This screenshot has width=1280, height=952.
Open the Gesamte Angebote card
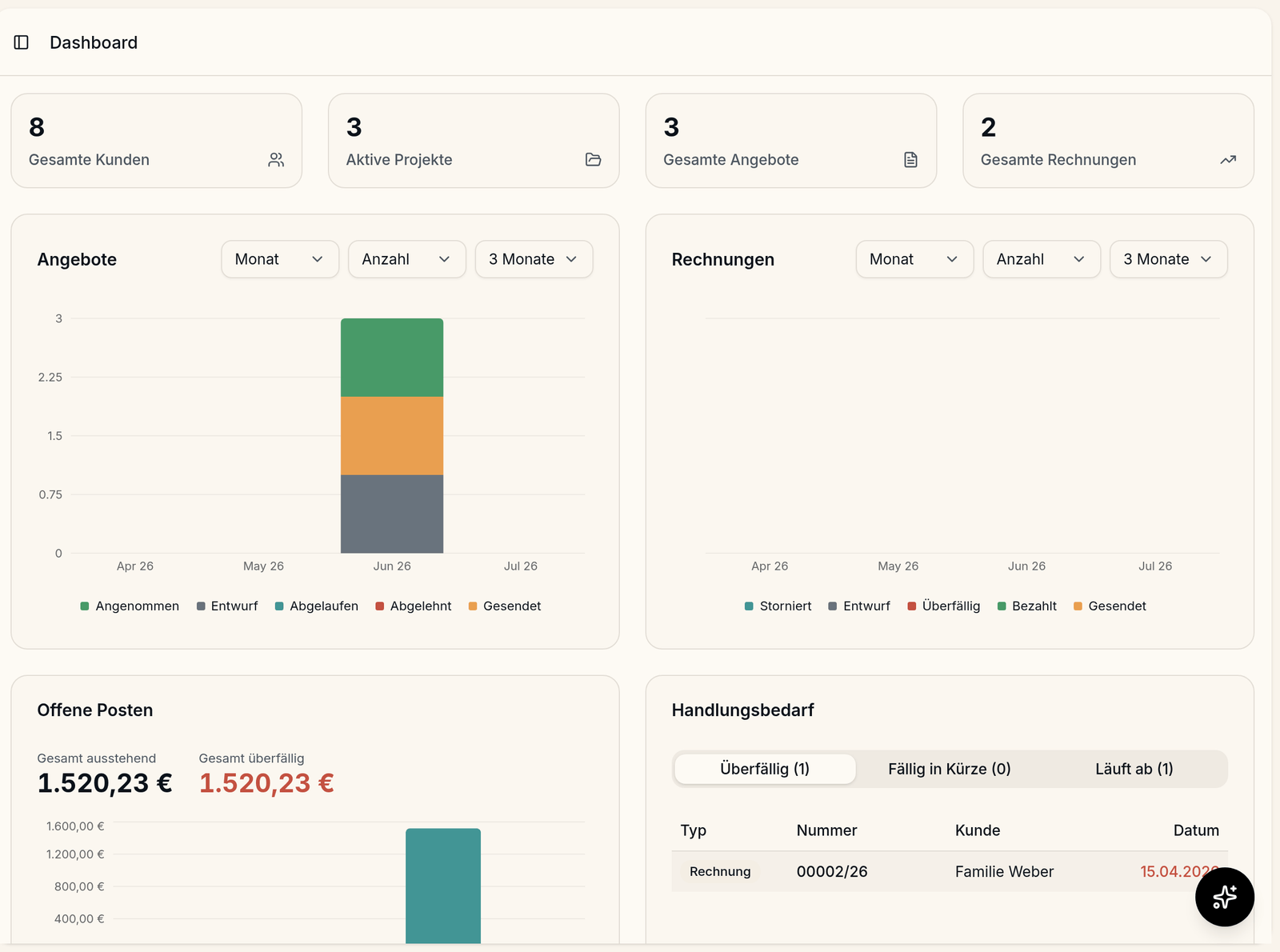coord(791,141)
